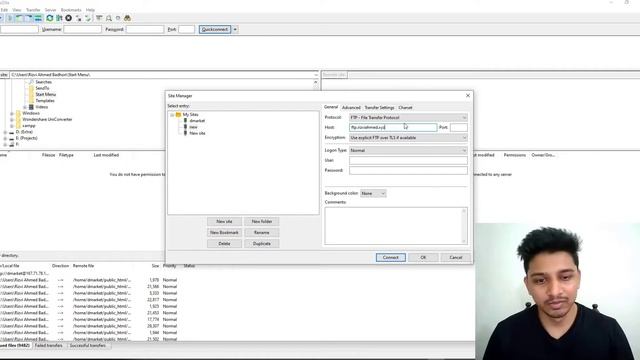Click the New site button
Screen dimensions: 640x360
point(224,222)
